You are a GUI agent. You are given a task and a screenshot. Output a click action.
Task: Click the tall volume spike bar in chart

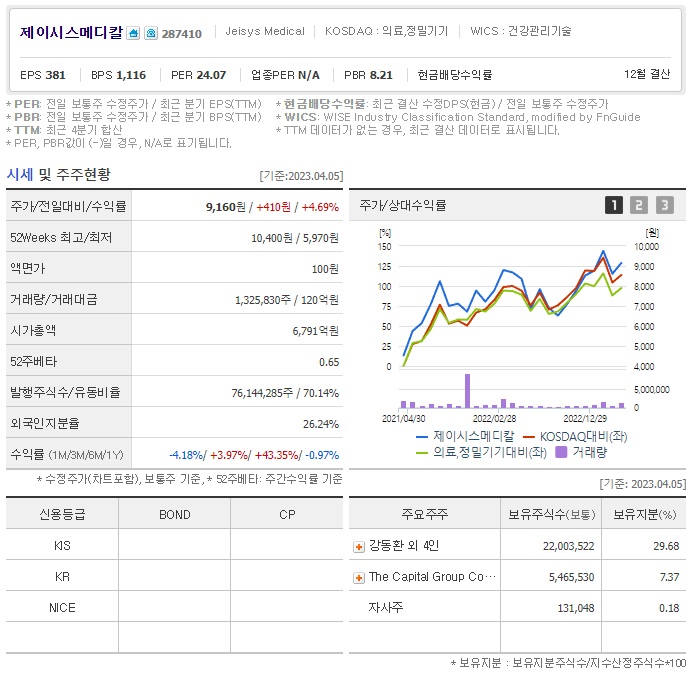467,390
